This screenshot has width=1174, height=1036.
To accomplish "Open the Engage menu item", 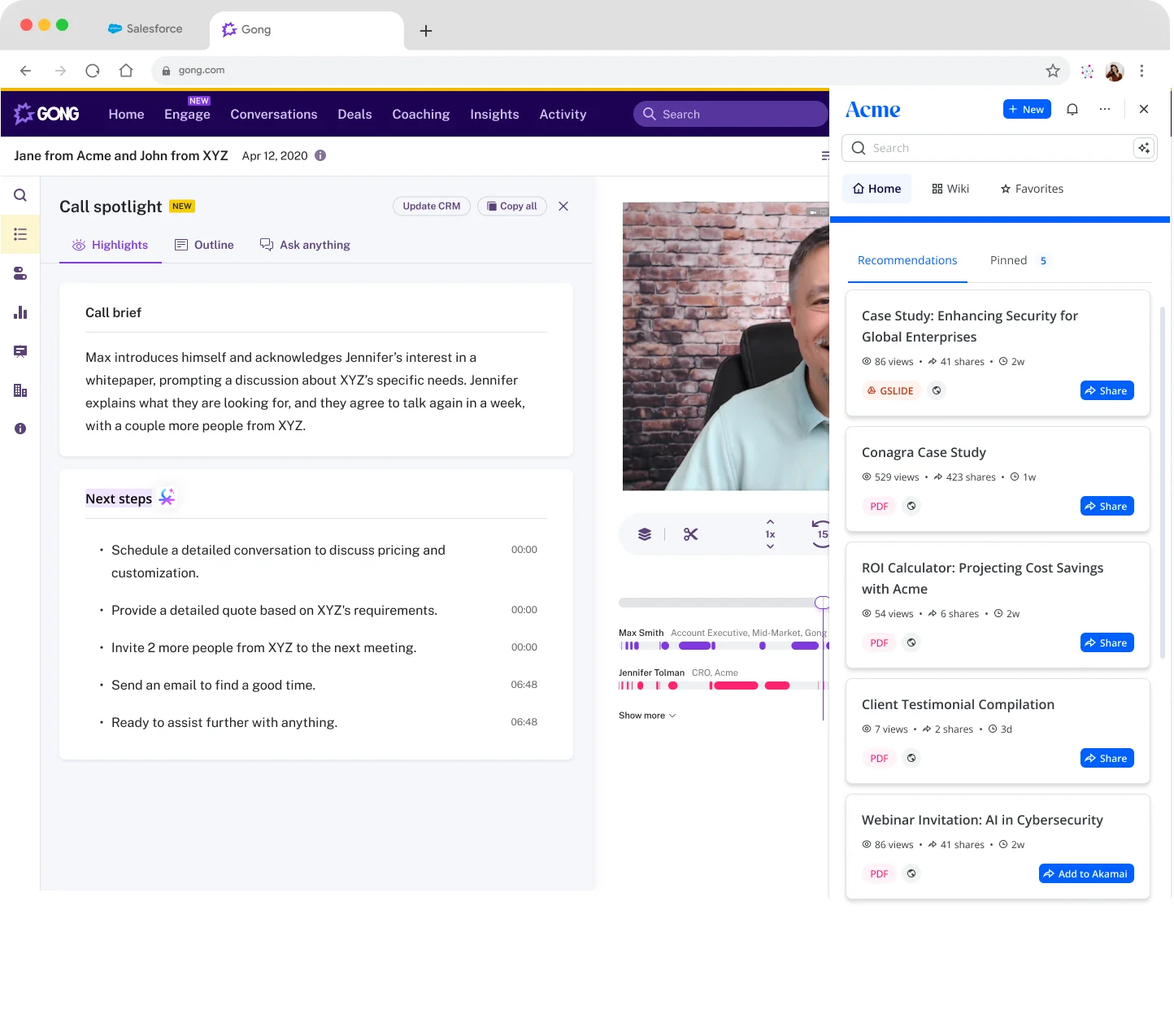I will [x=187, y=114].
